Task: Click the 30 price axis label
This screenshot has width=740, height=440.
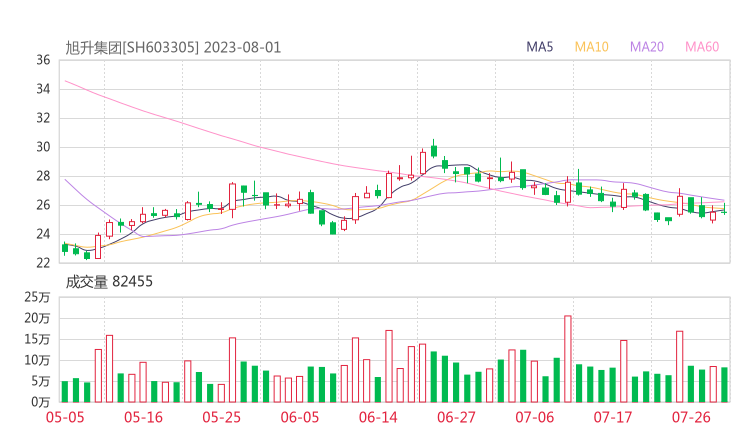Action: point(43,147)
